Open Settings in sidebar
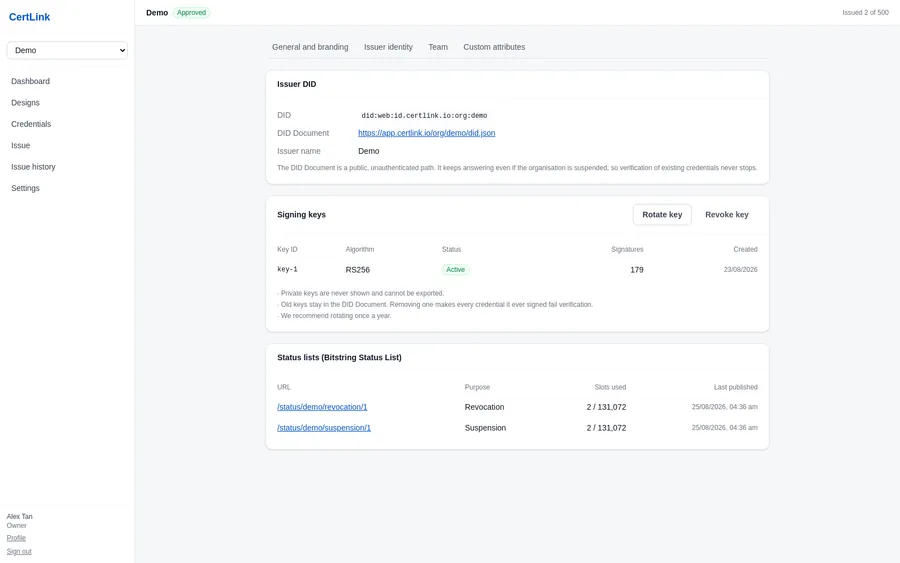This screenshot has height=563, width=900. coord(25,188)
